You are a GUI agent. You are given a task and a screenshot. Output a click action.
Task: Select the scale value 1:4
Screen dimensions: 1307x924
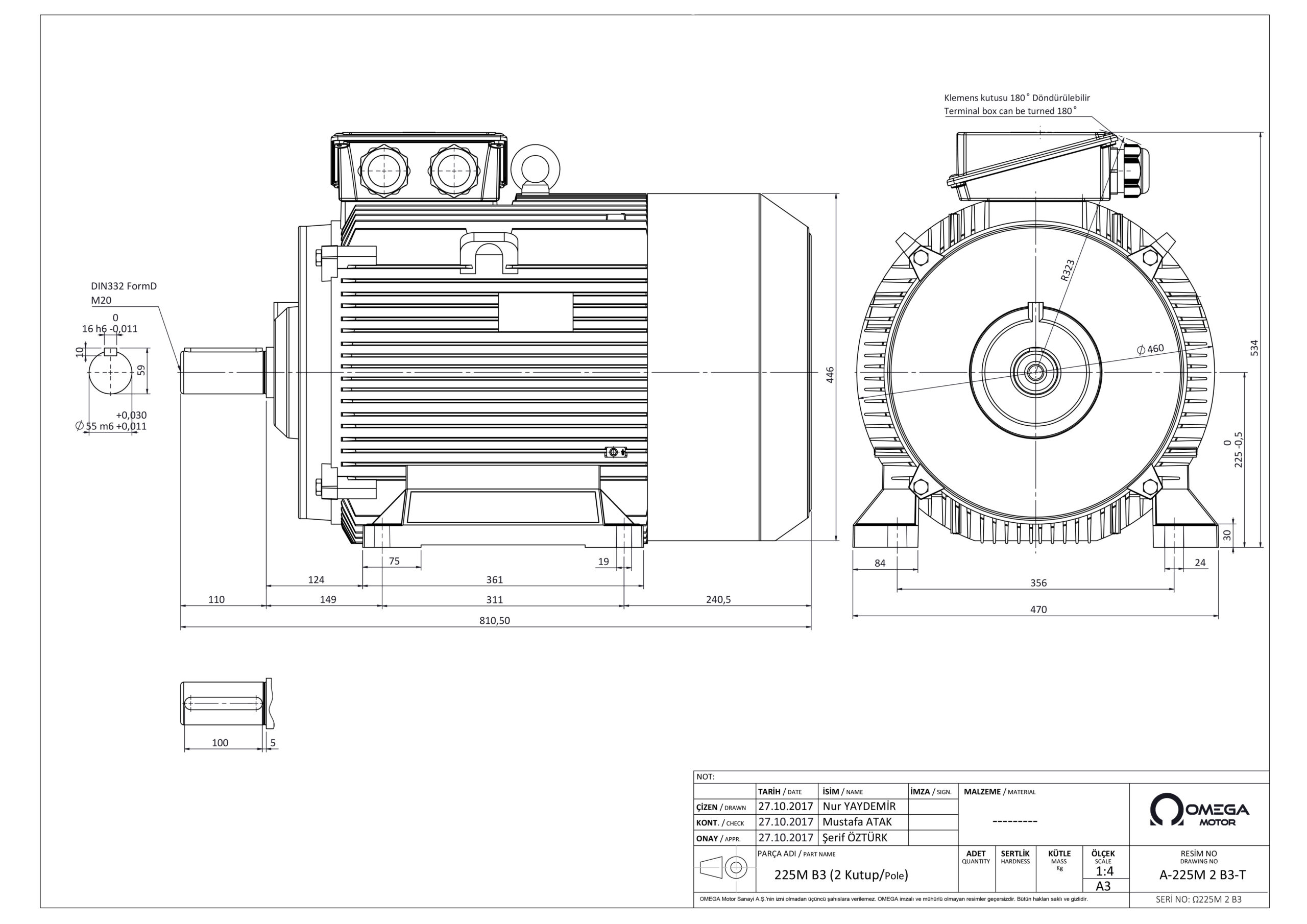1104,871
